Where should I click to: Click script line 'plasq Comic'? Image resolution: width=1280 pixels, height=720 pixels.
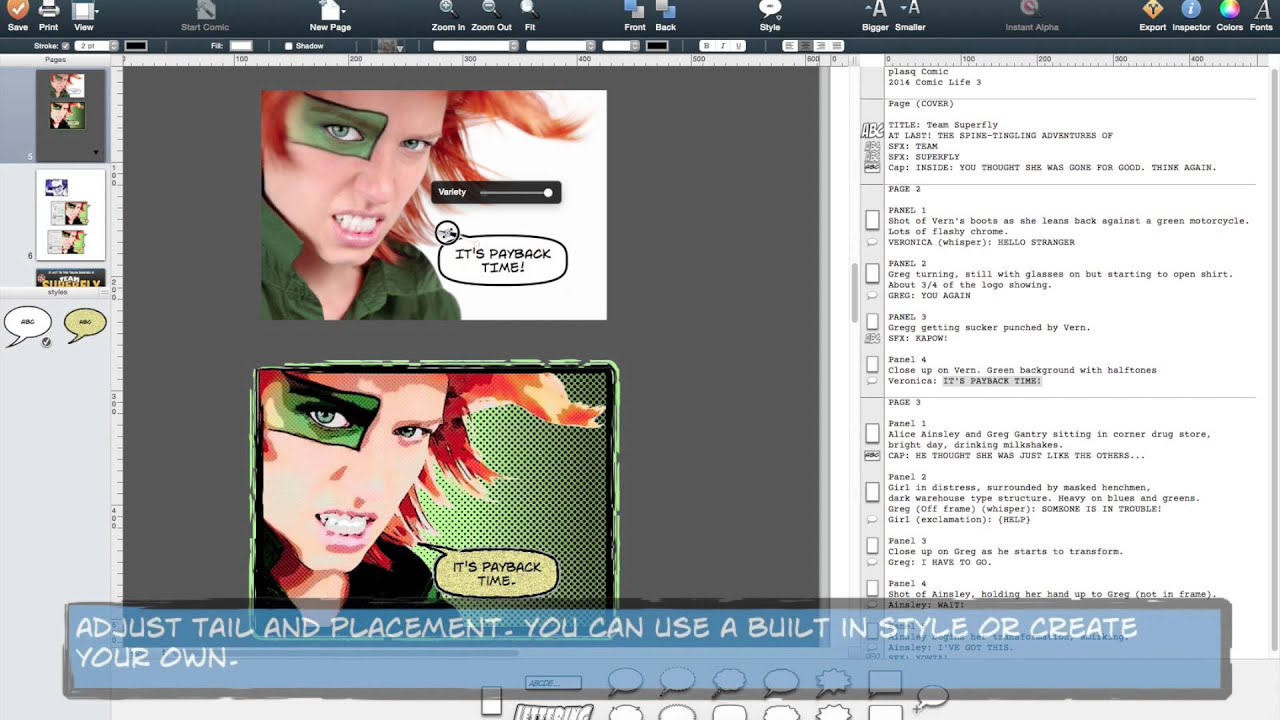[918, 72]
